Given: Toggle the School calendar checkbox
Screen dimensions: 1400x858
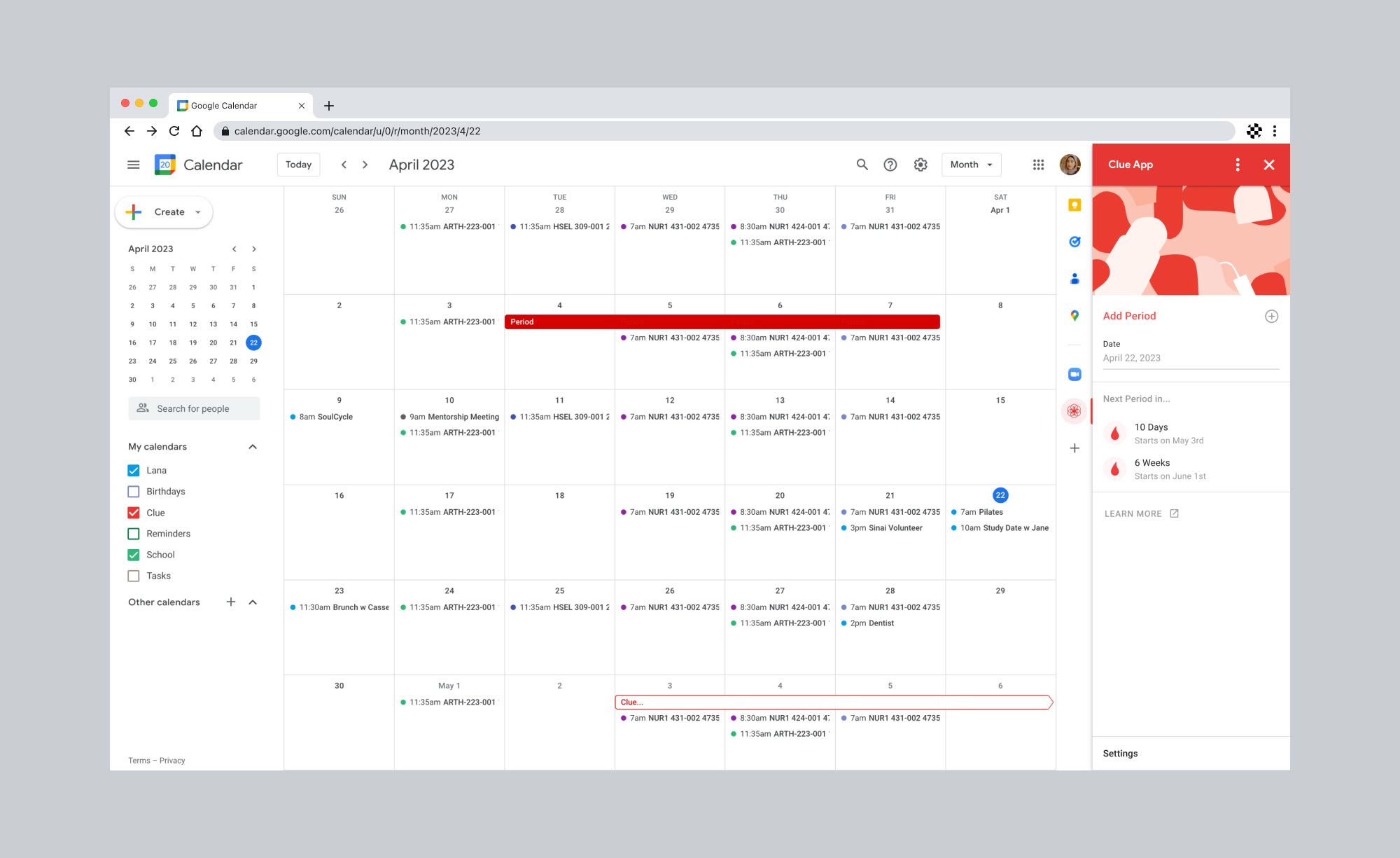Looking at the screenshot, I should (134, 555).
